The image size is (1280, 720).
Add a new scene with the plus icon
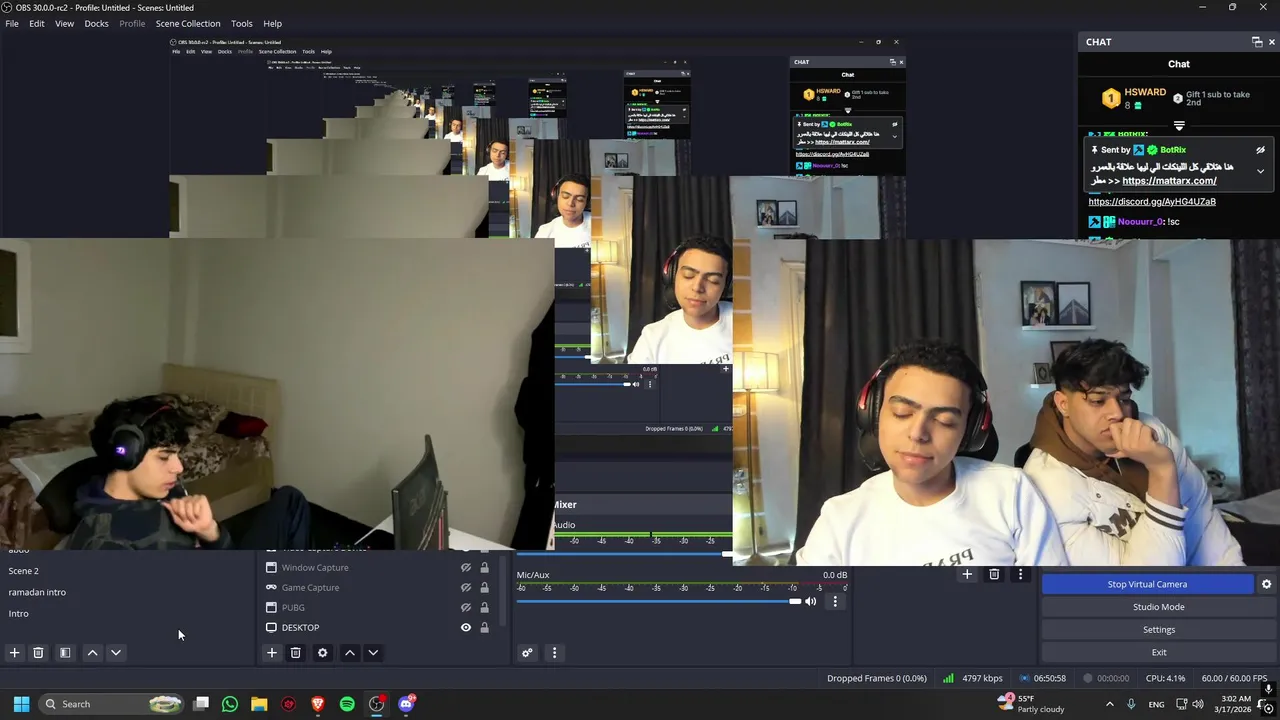(x=14, y=653)
